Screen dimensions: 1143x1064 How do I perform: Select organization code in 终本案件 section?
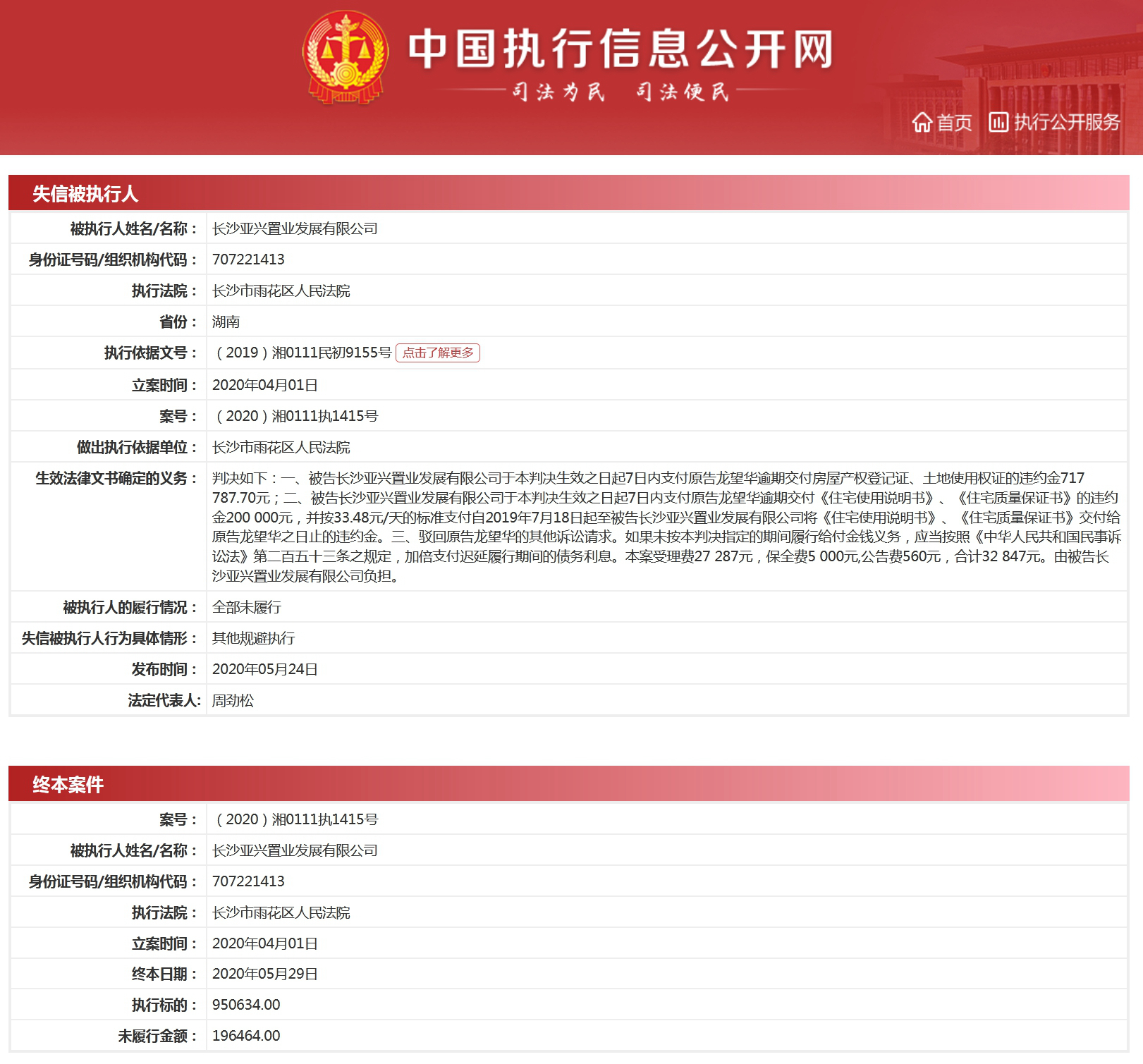point(248,881)
